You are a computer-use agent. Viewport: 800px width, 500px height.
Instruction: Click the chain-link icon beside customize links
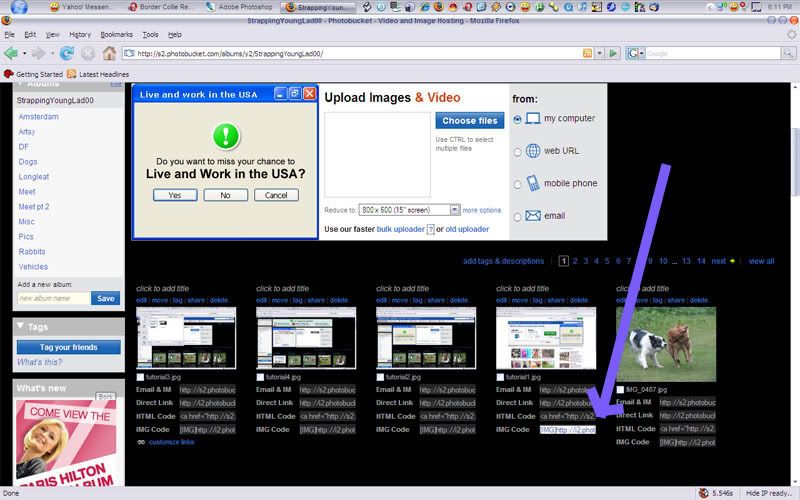(x=141, y=442)
